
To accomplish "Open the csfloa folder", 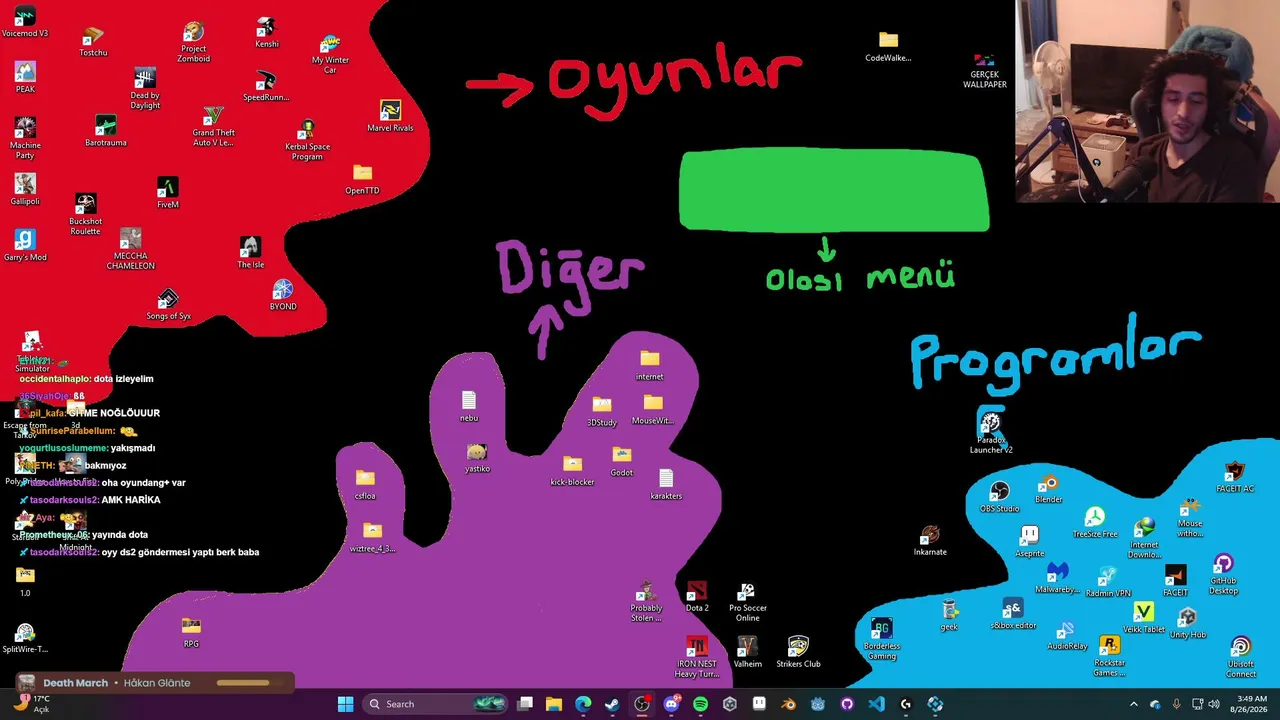I will [365, 485].
